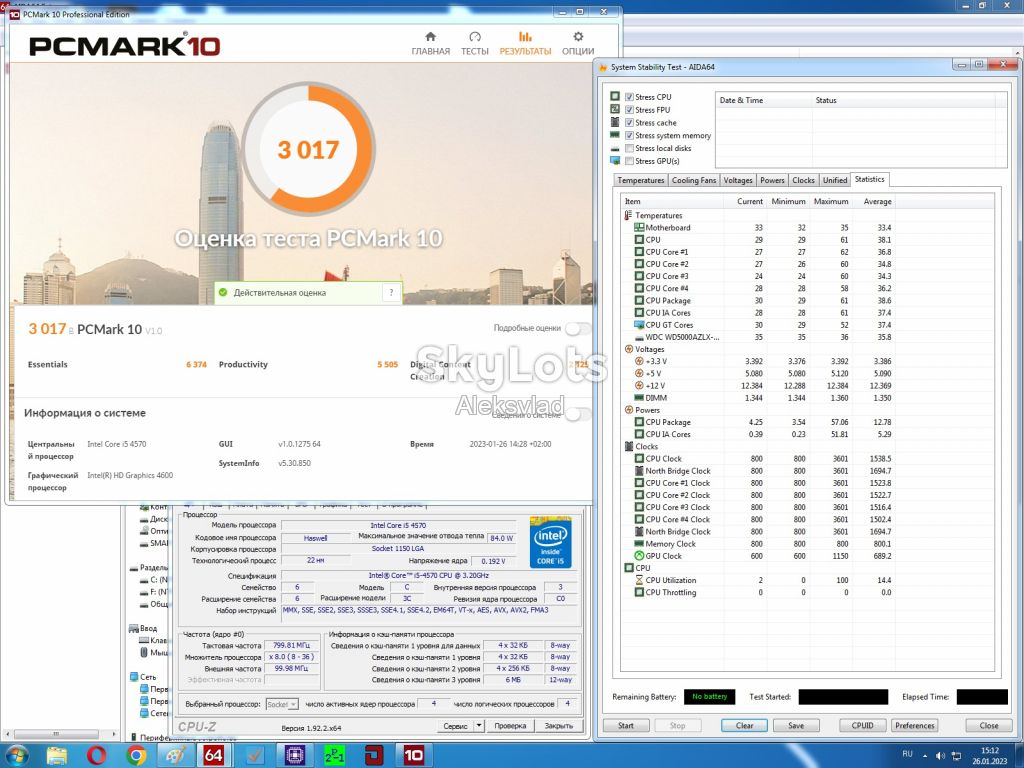The height and width of the screenshot is (768, 1024).
Task: Click the Проверка button in CPU-Z
Action: (x=510, y=726)
